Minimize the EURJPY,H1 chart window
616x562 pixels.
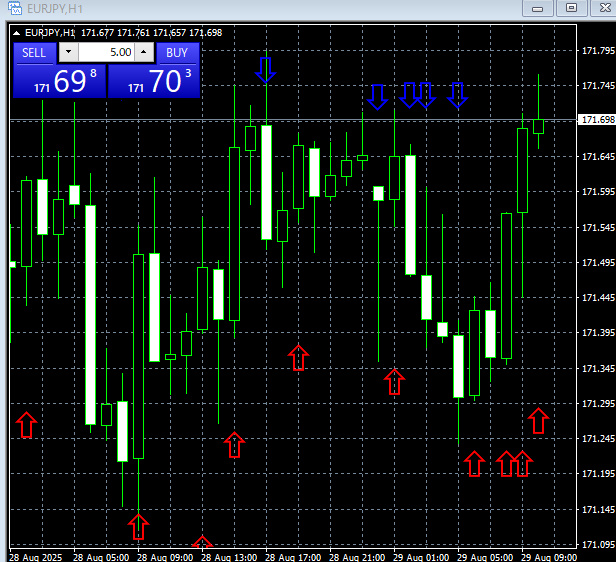point(537,8)
